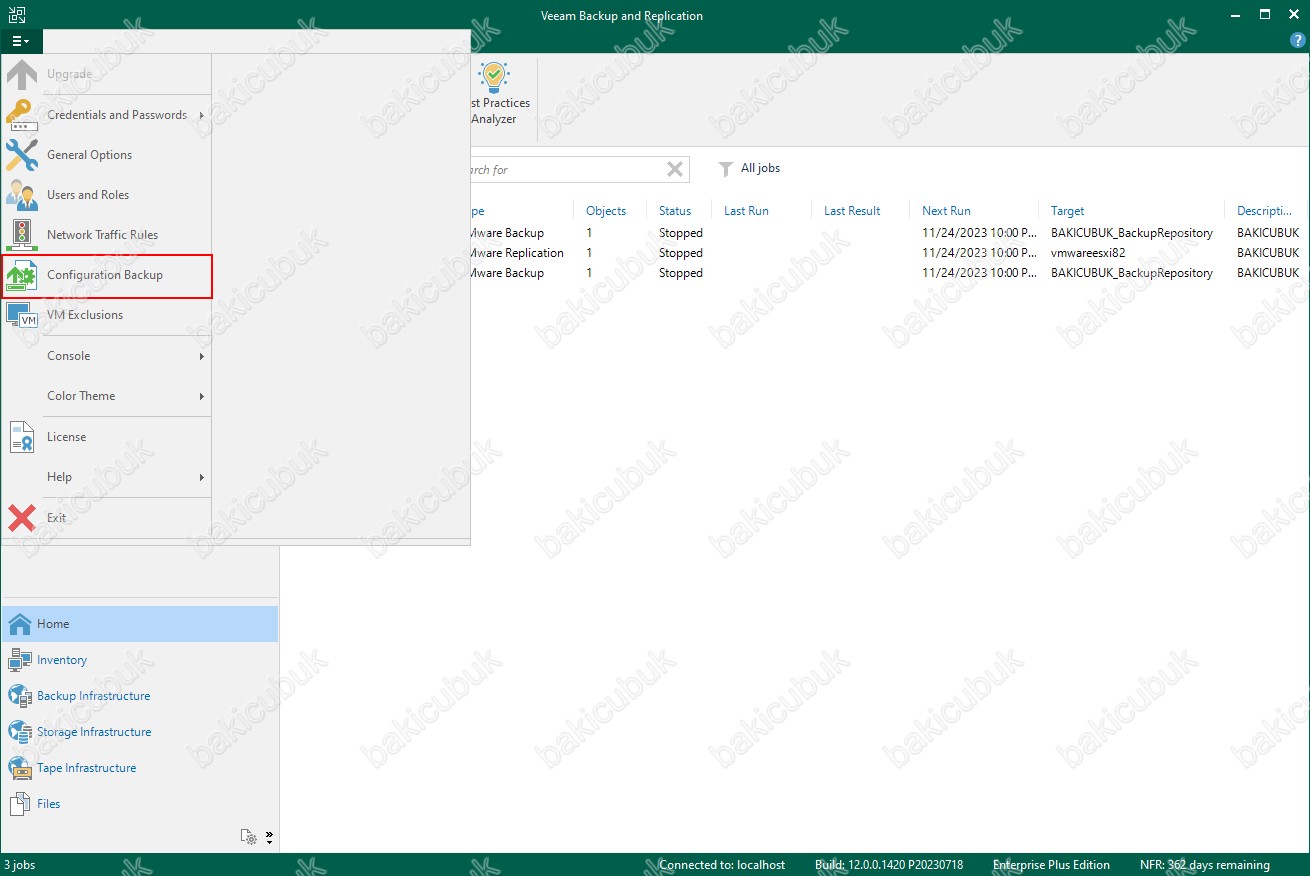The width and height of the screenshot is (1310, 876).
Task: Select the Users and Roles icon
Action: pyautogui.click(x=22, y=195)
